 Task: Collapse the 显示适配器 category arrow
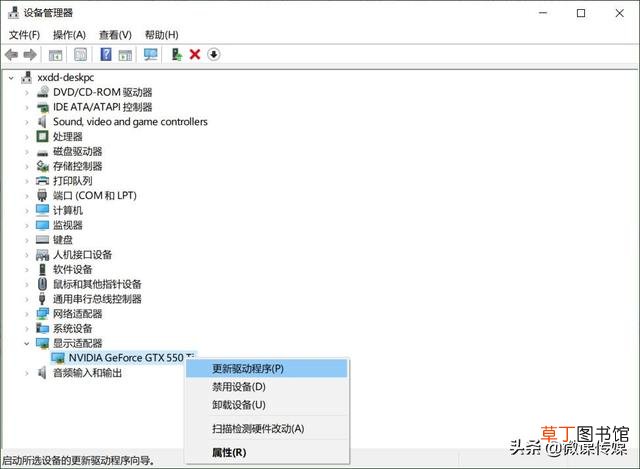[x=27, y=344]
